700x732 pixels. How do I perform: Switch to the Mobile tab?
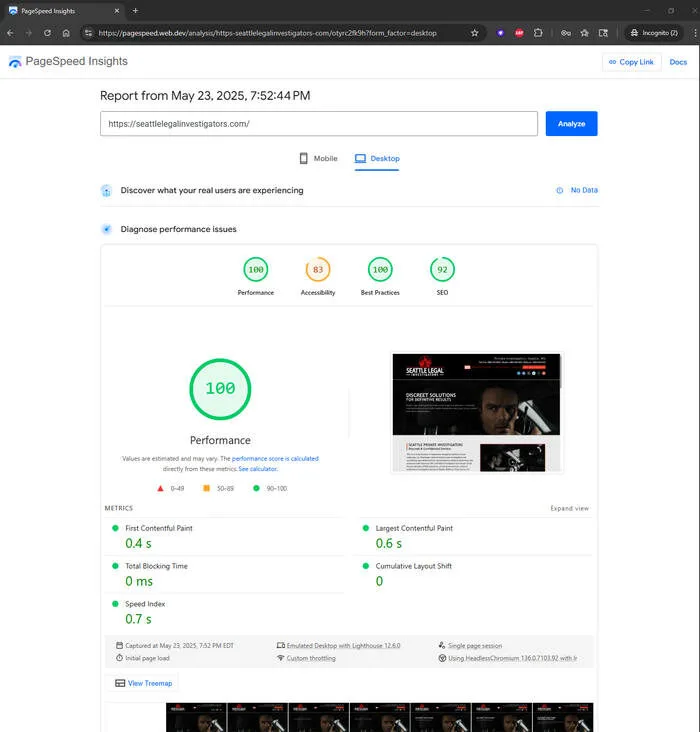(318, 159)
